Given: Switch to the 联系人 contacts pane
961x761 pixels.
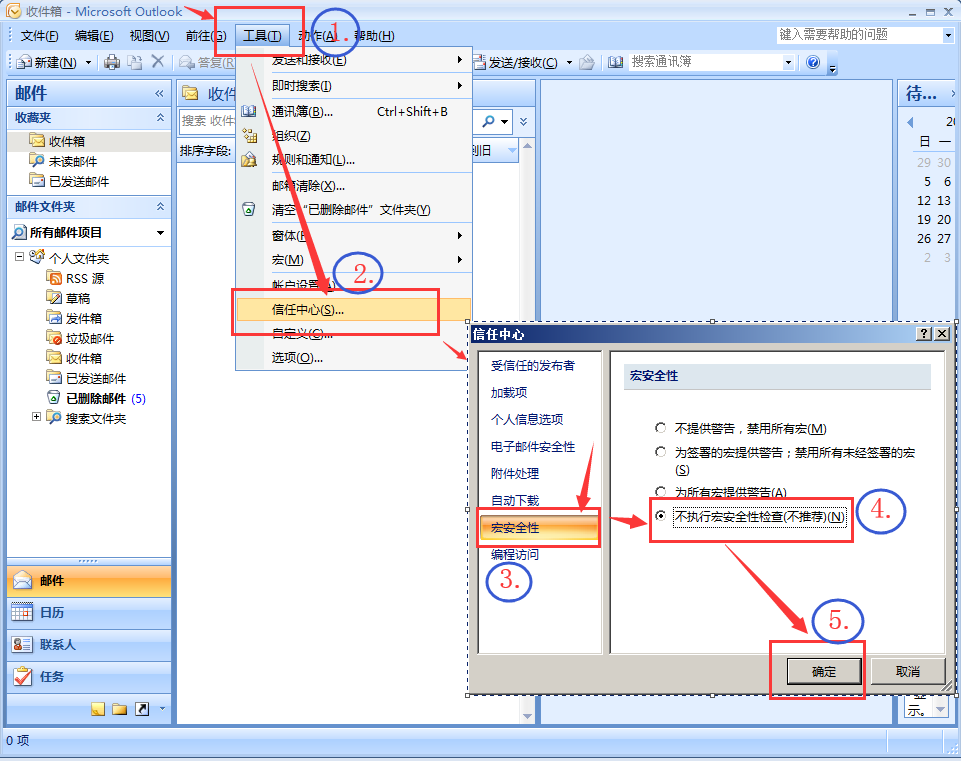Looking at the screenshot, I should tap(89, 645).
